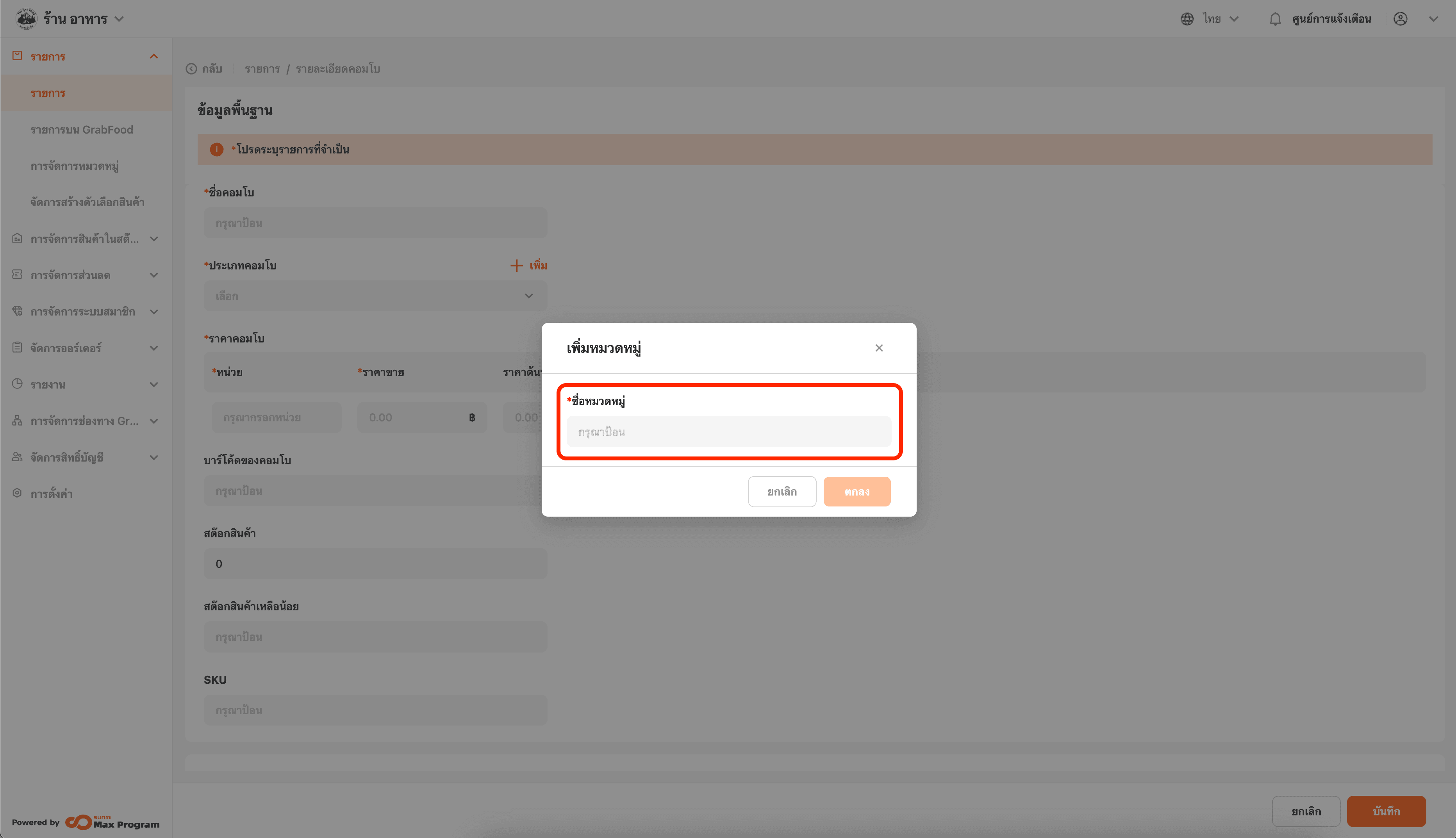1456x838 pixels.
Task: Click the store logo avatar
Action: coord(27,18)
